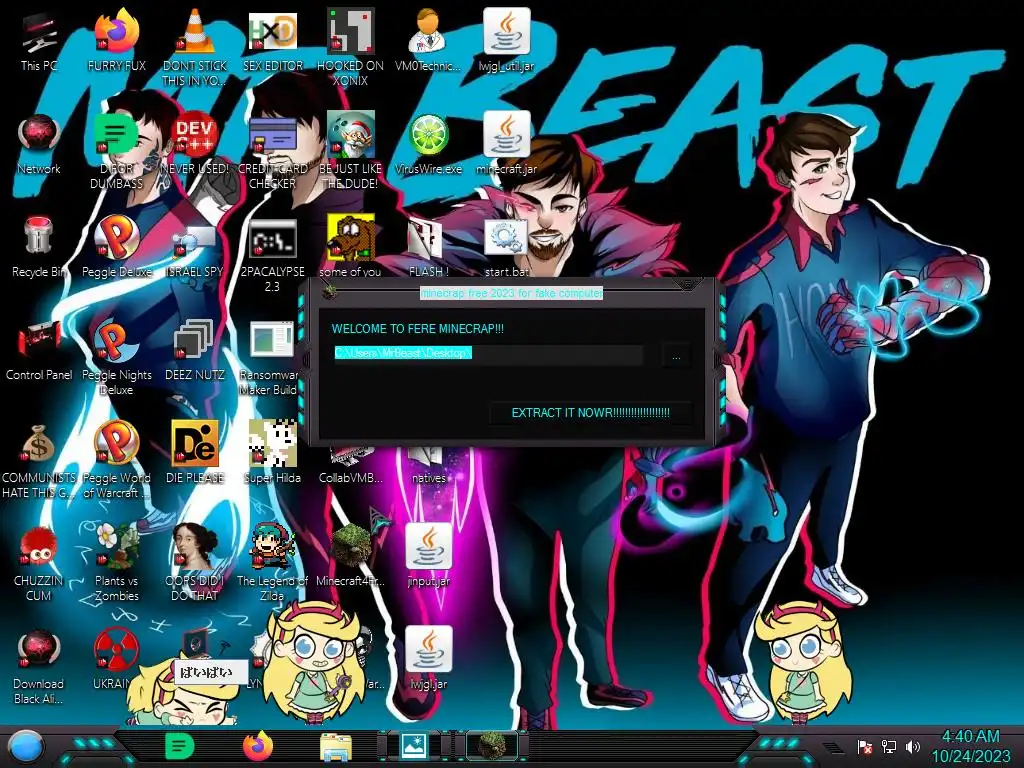This screenshot has width=1024, height=768.
Task: Open the network tray icon
Action: (x=889, y=747)
